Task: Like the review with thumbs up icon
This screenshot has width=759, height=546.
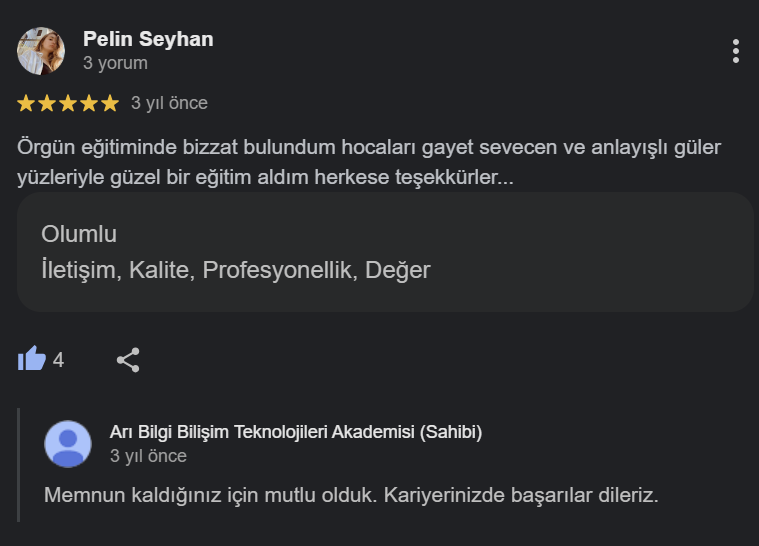Action: [32, 359]
